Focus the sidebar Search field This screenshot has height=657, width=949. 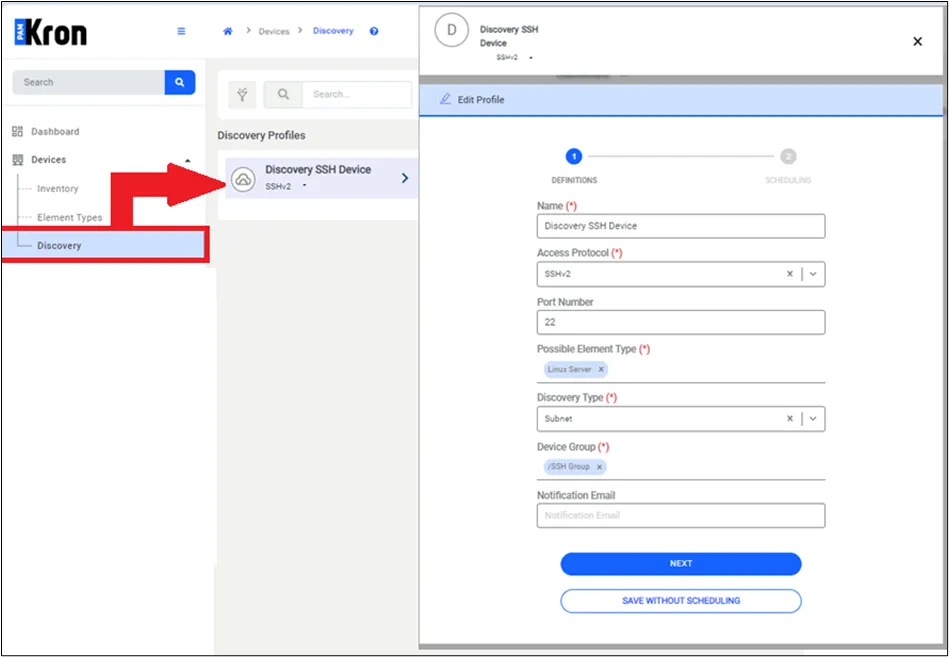tap(88, 82)
